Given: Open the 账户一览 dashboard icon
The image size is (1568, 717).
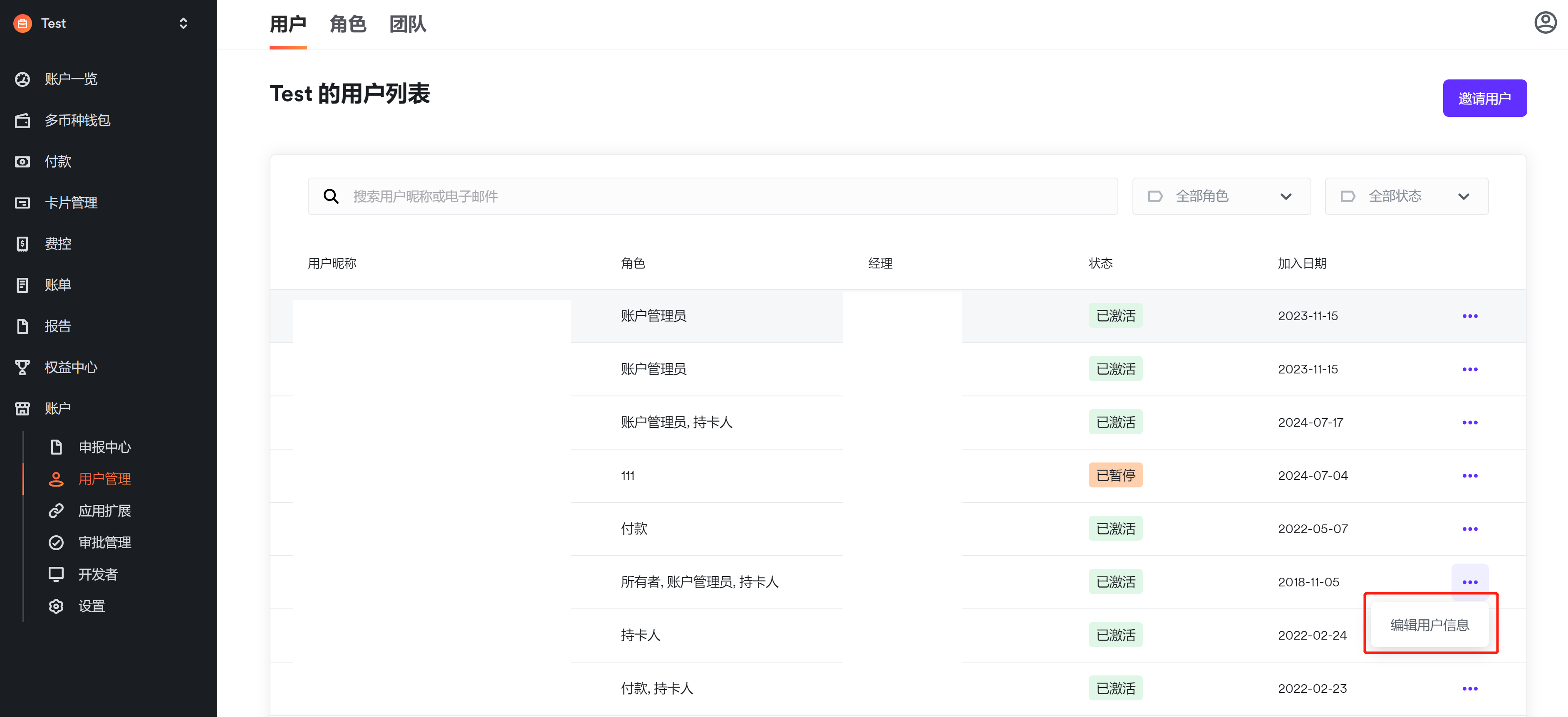Looking at the screenshot, I should [x=22, y=79].
